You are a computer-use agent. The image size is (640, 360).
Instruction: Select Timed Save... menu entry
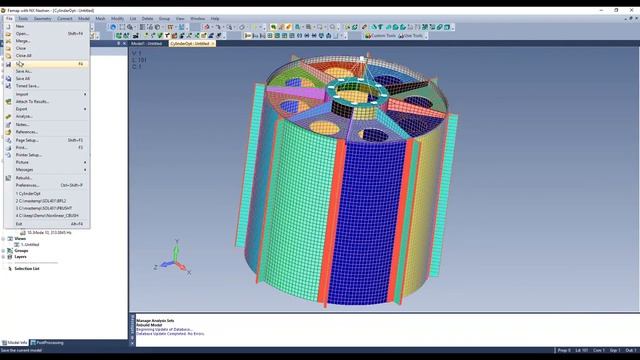coord(47,86)
